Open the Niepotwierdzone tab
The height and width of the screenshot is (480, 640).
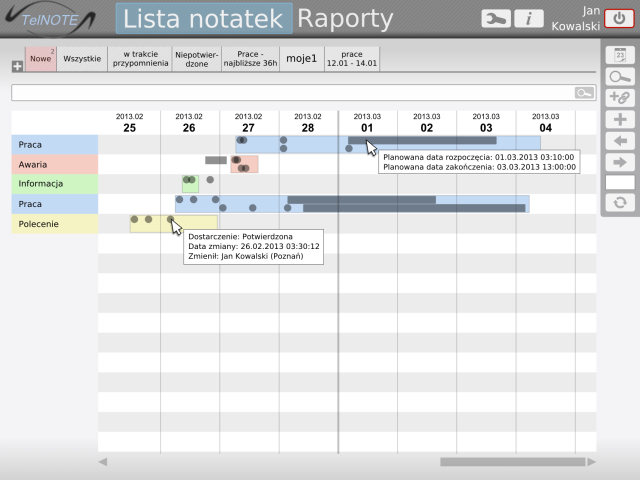pos(197,59)
